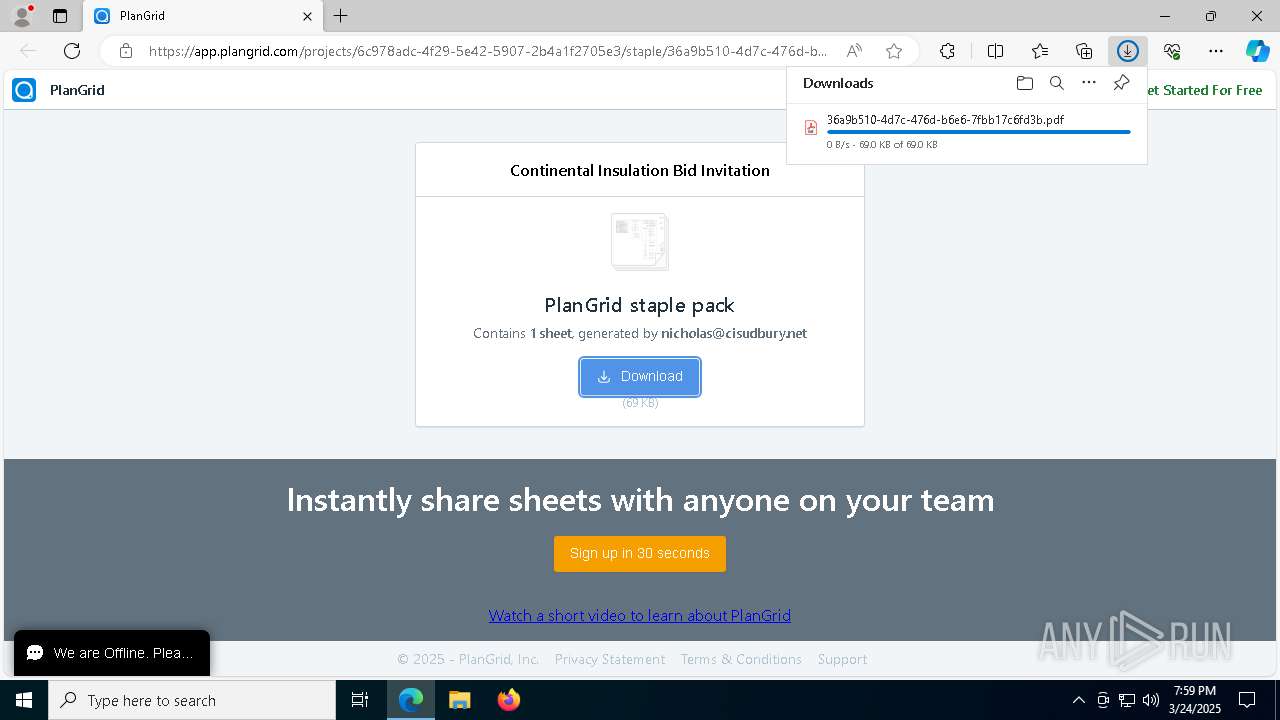
Task: Open network settings tray icon
Action: click(x=1126, y=700)
